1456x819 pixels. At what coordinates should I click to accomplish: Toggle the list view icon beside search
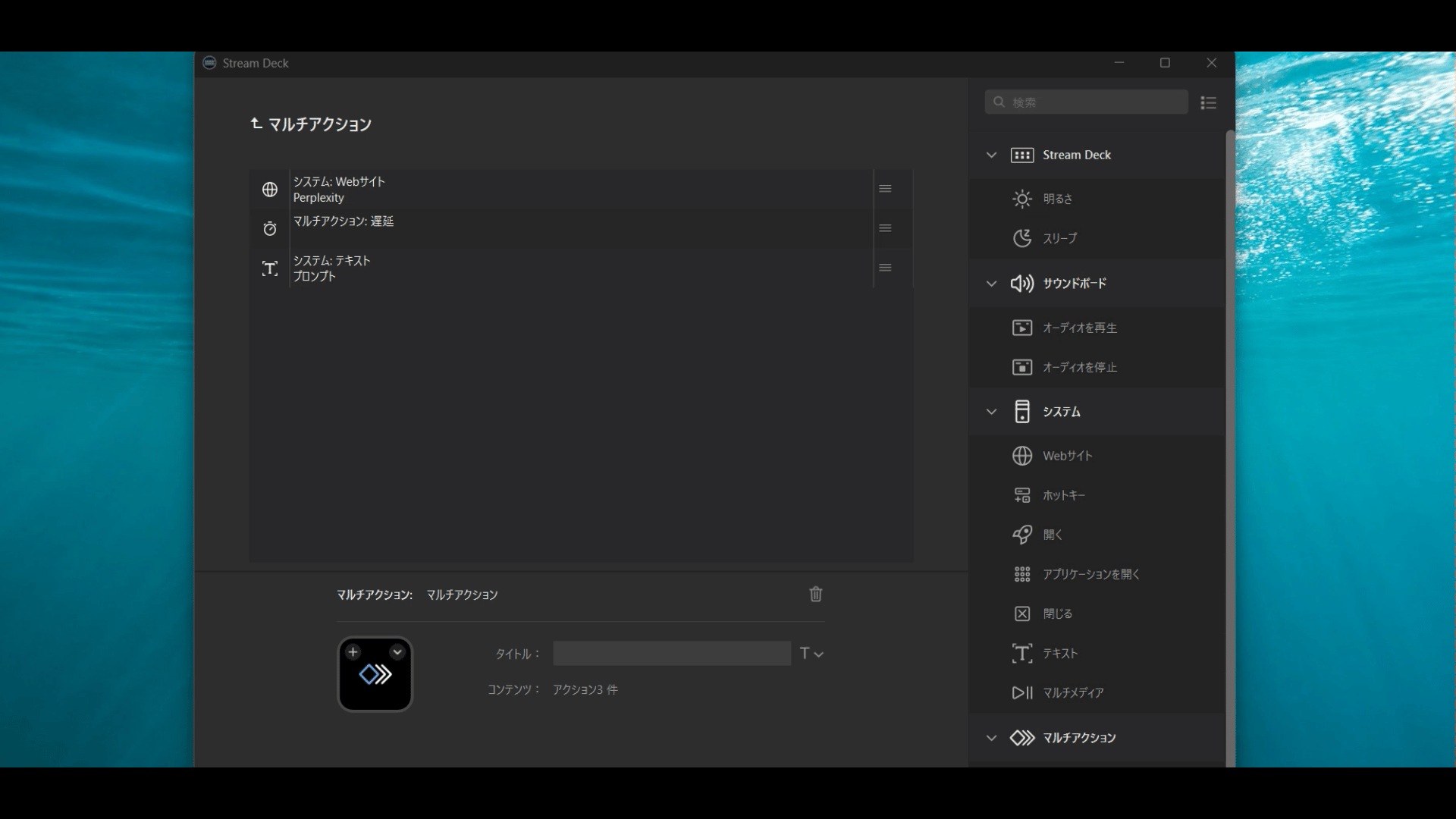tap(1209, 102)
